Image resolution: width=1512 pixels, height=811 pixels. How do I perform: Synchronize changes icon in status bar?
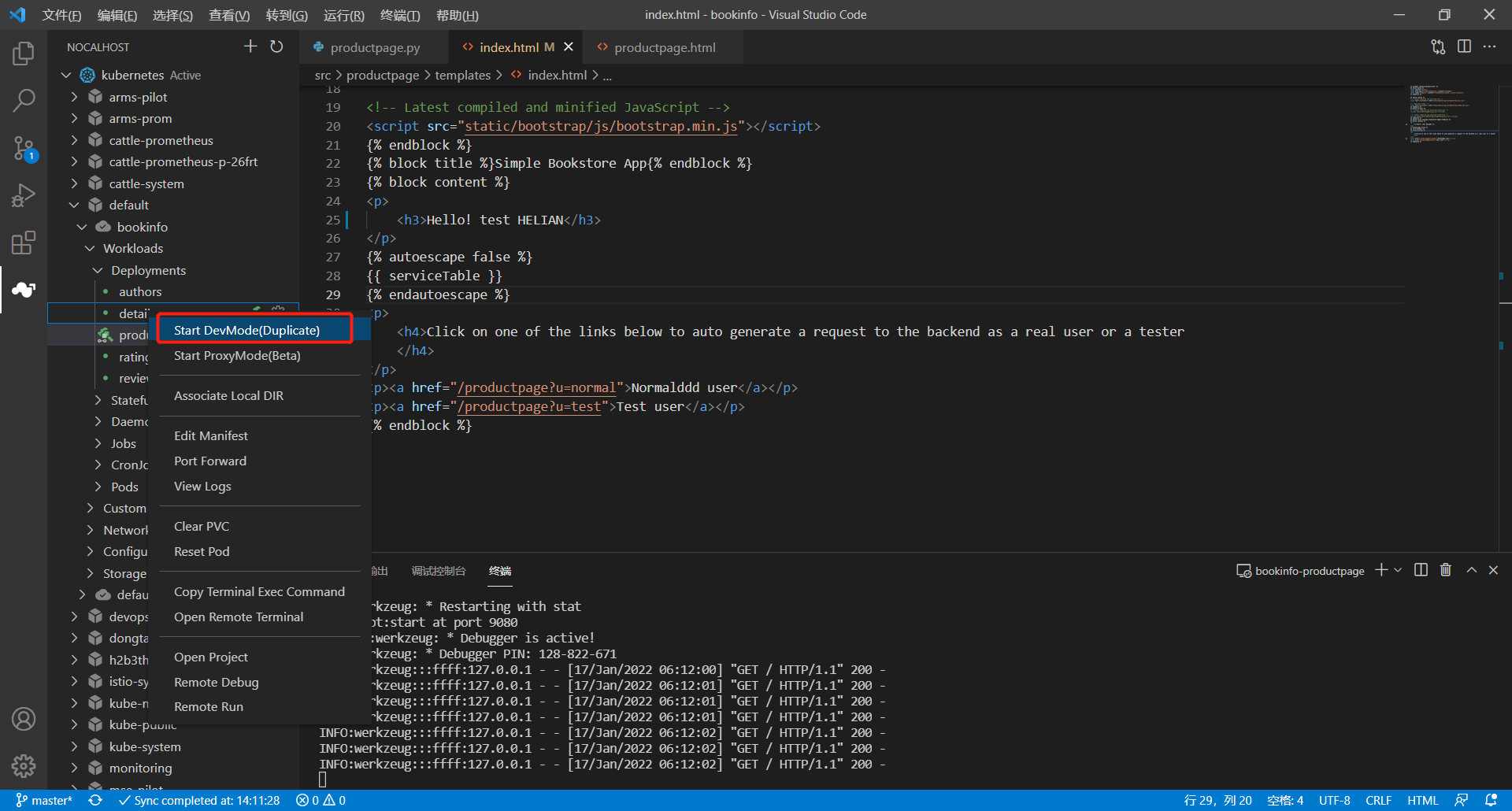click(x=95, y=800)
